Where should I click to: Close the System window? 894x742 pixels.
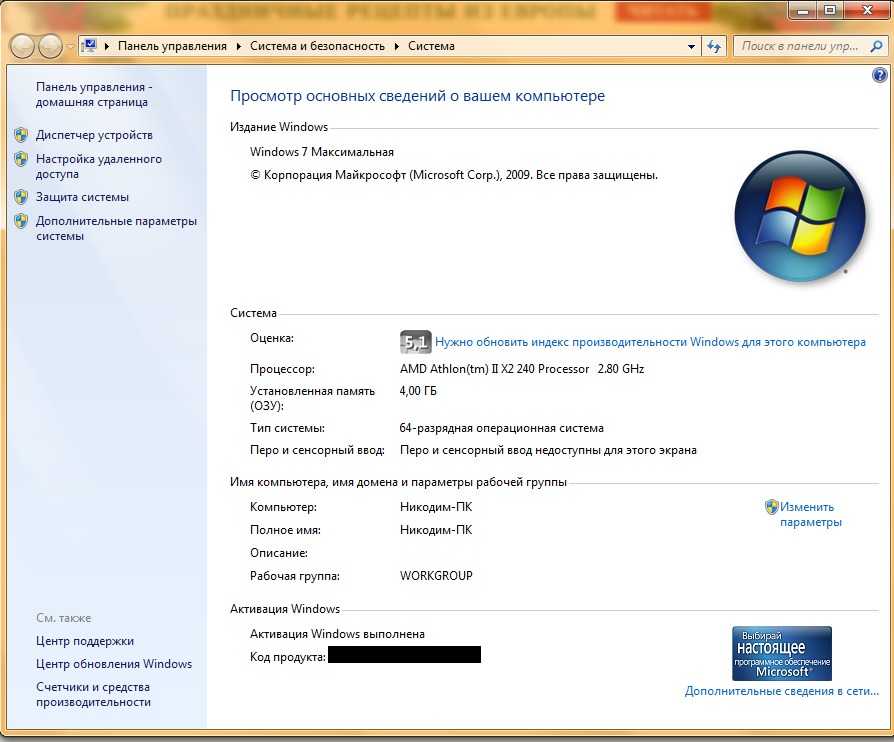click(867, 10)
